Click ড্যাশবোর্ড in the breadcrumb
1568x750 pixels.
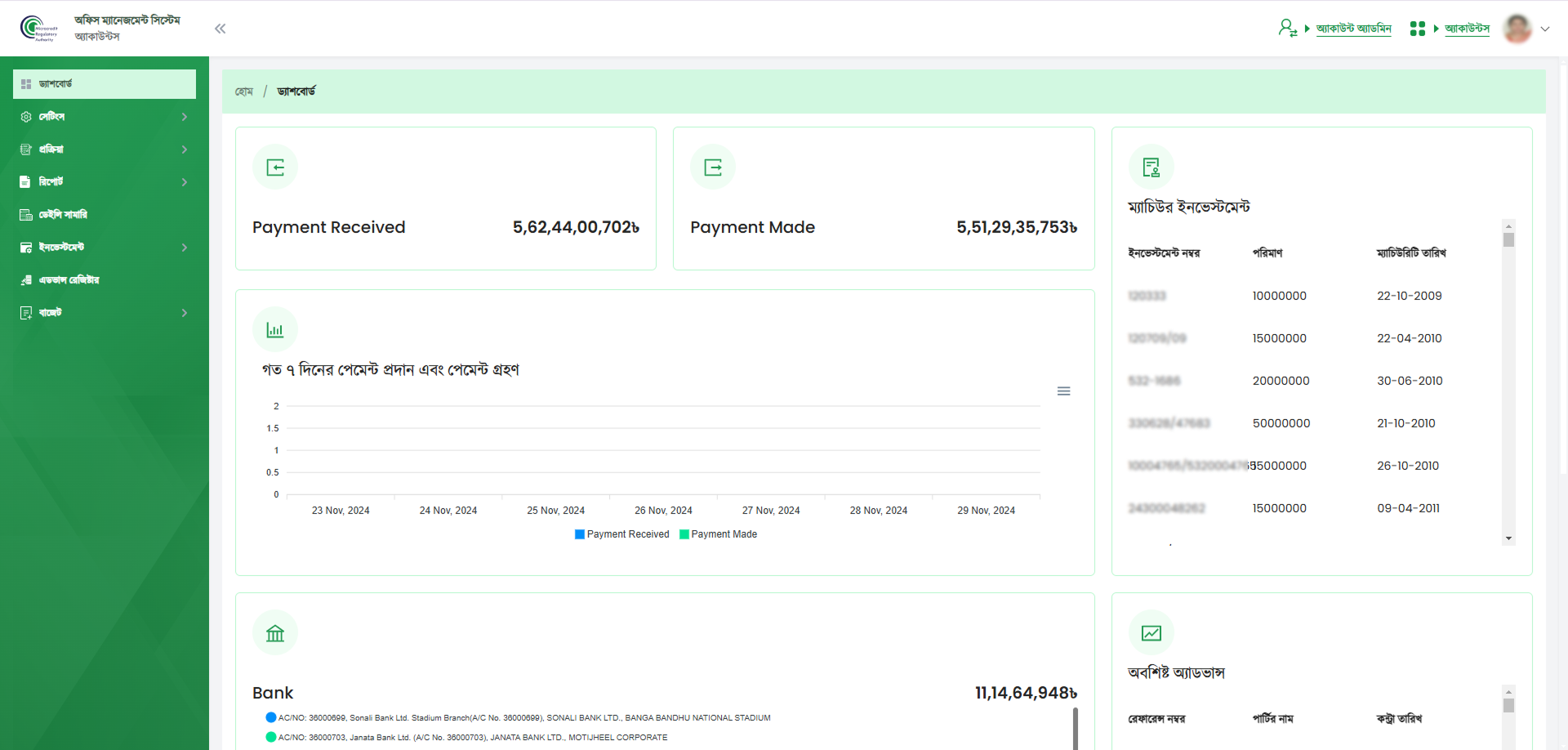coord(296,92)
